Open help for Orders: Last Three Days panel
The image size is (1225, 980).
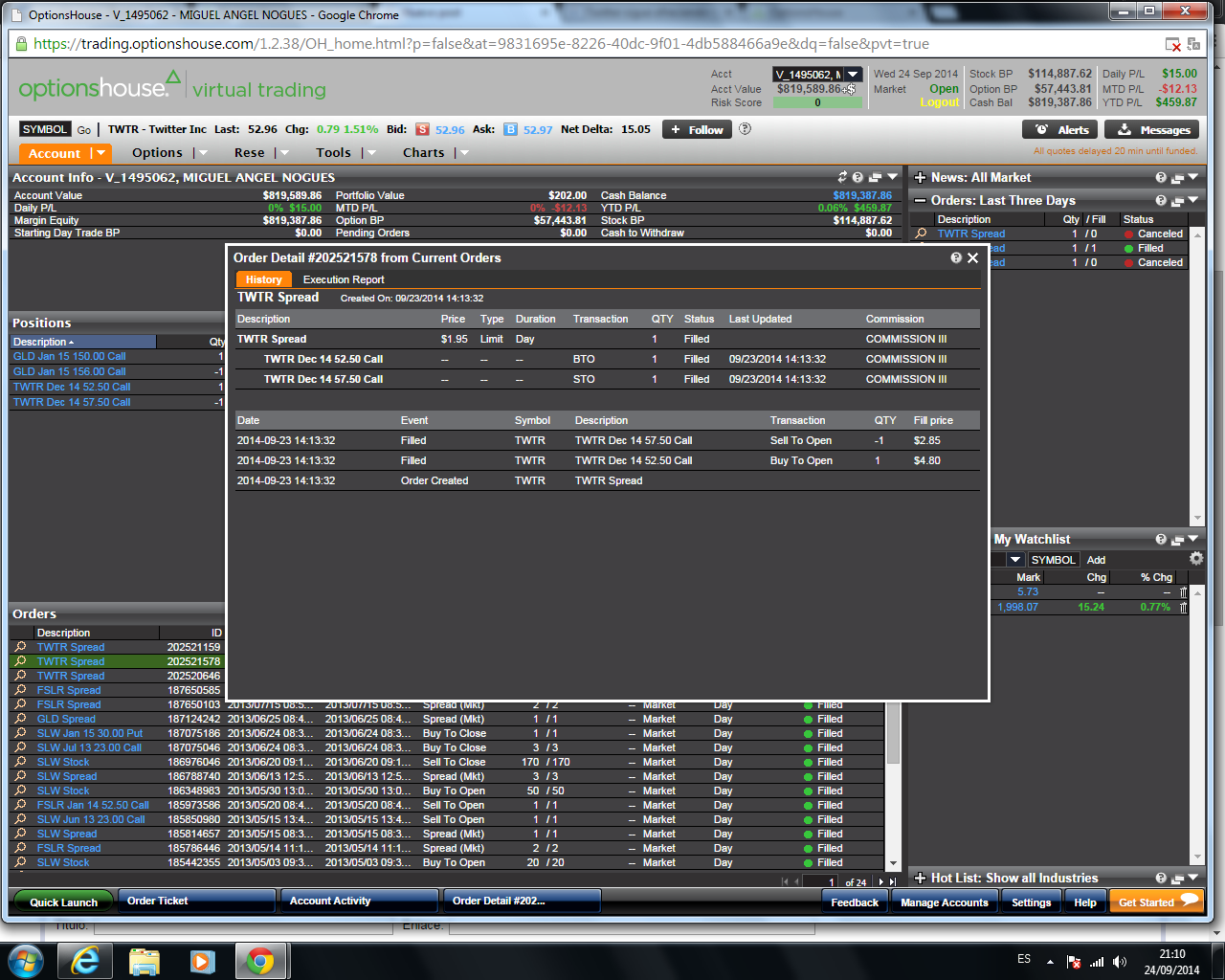(x=1161, y=200)
